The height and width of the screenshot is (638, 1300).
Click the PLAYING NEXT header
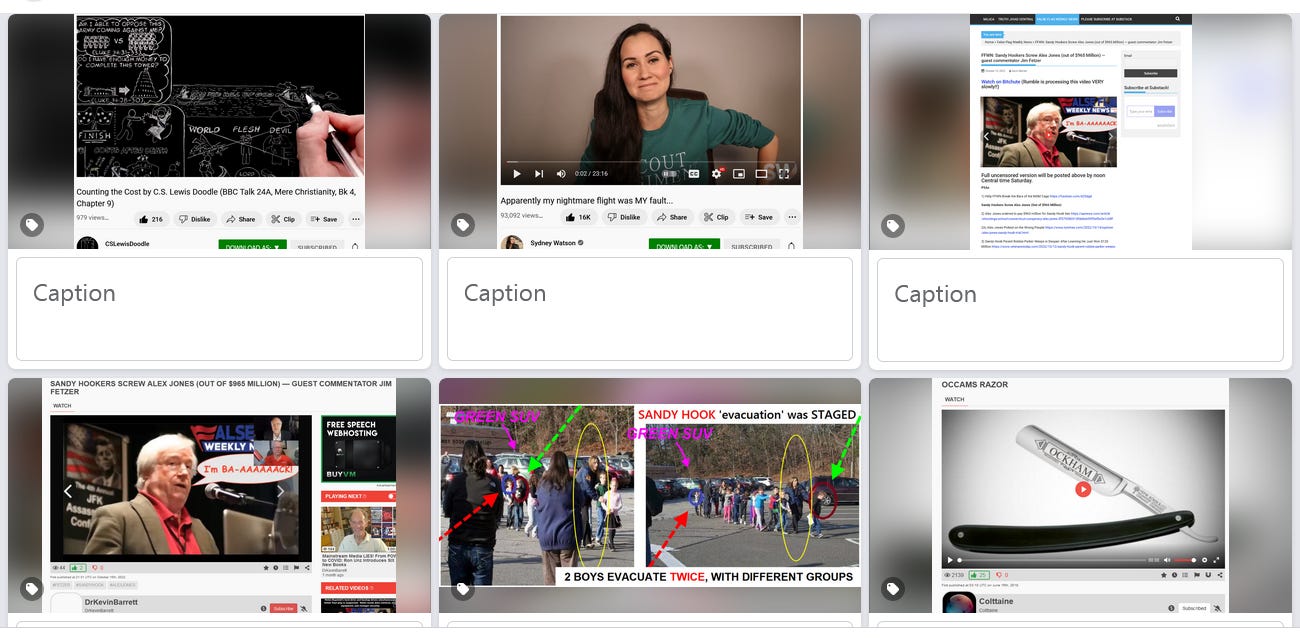click(x=358, y=496)
